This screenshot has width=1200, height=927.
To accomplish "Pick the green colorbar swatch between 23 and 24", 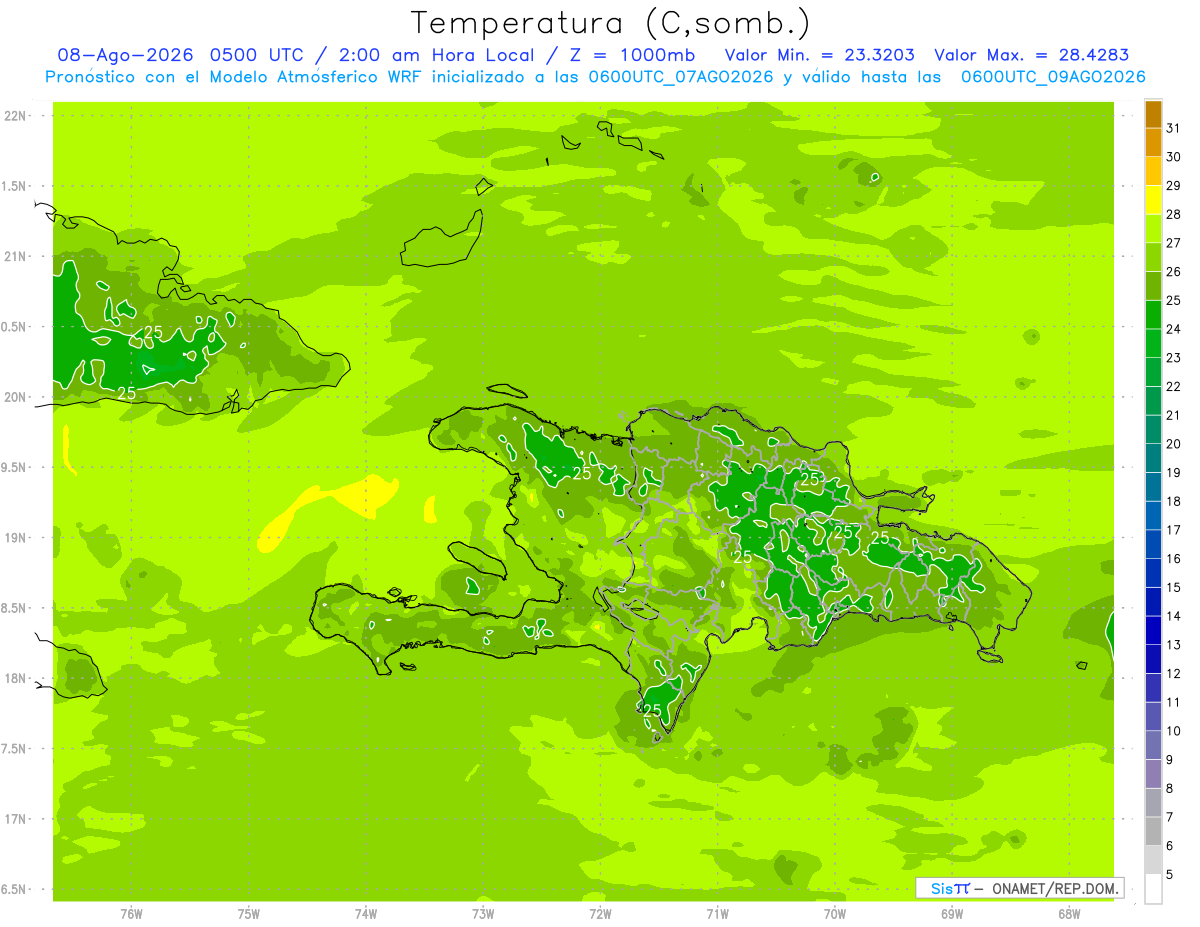I will (x=1153, y=343).
